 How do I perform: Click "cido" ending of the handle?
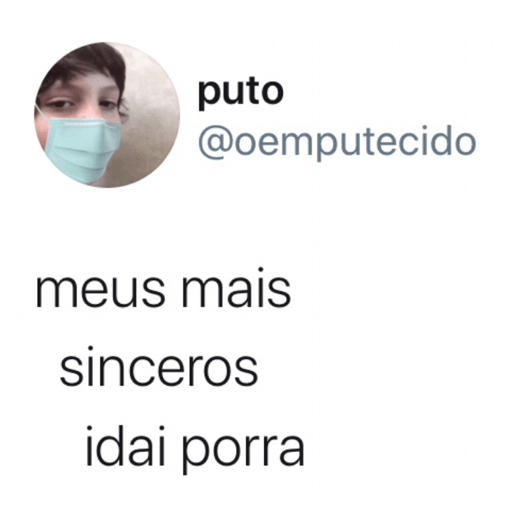point(429,140)
